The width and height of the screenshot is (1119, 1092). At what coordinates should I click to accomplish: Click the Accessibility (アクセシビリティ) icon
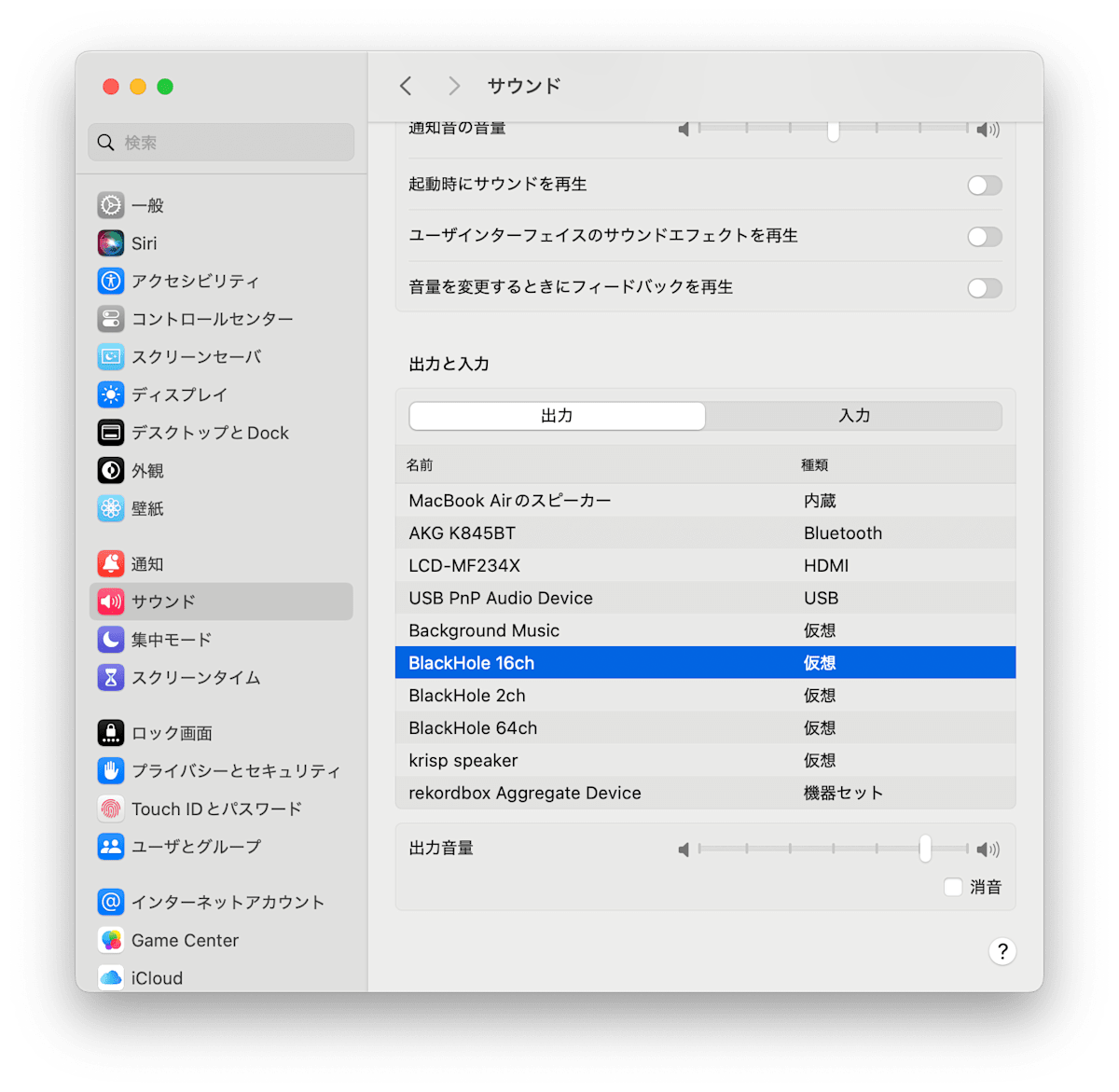pyautogui.click(x=111, y=281)
